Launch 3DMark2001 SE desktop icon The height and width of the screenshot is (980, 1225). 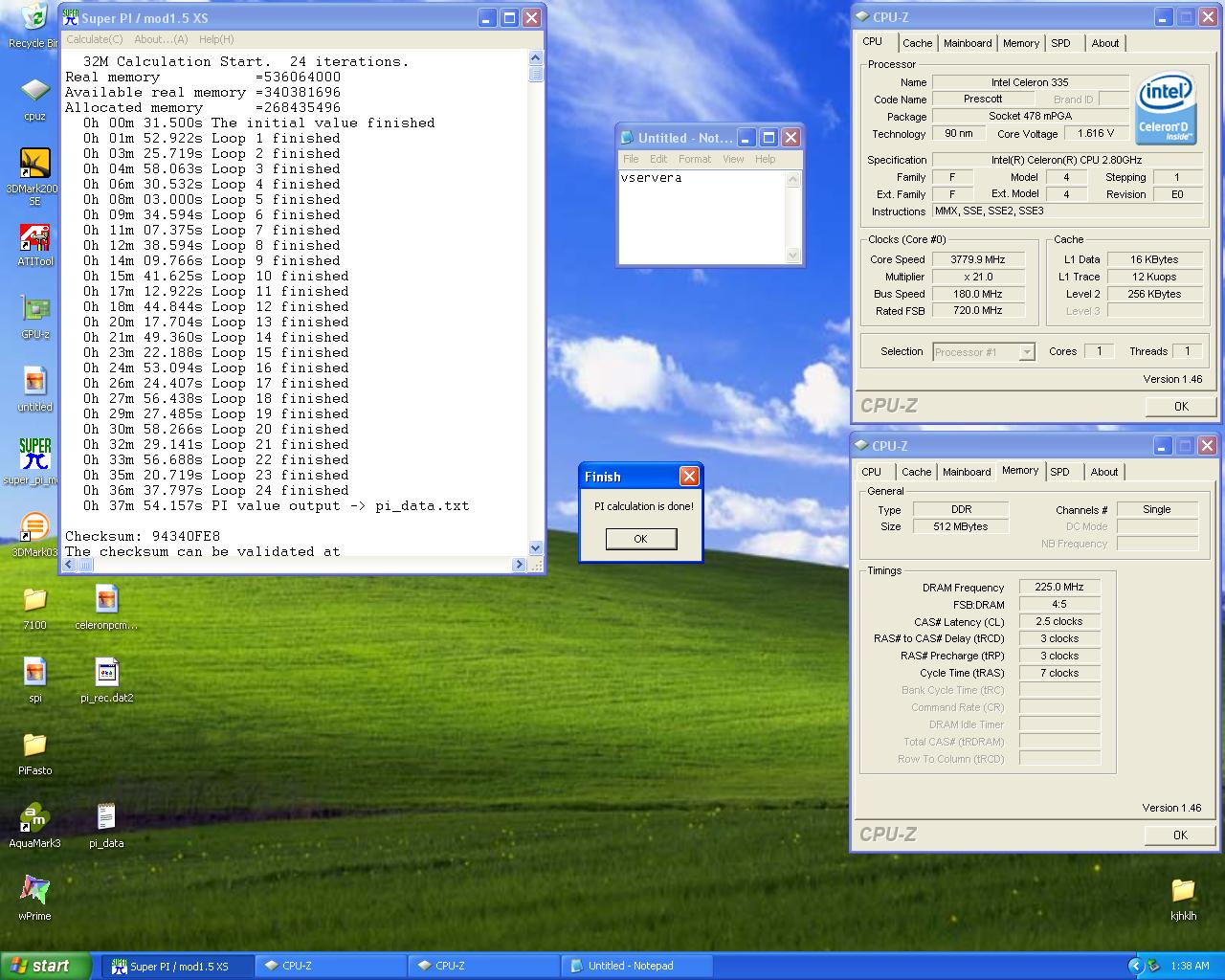point(34,163)
